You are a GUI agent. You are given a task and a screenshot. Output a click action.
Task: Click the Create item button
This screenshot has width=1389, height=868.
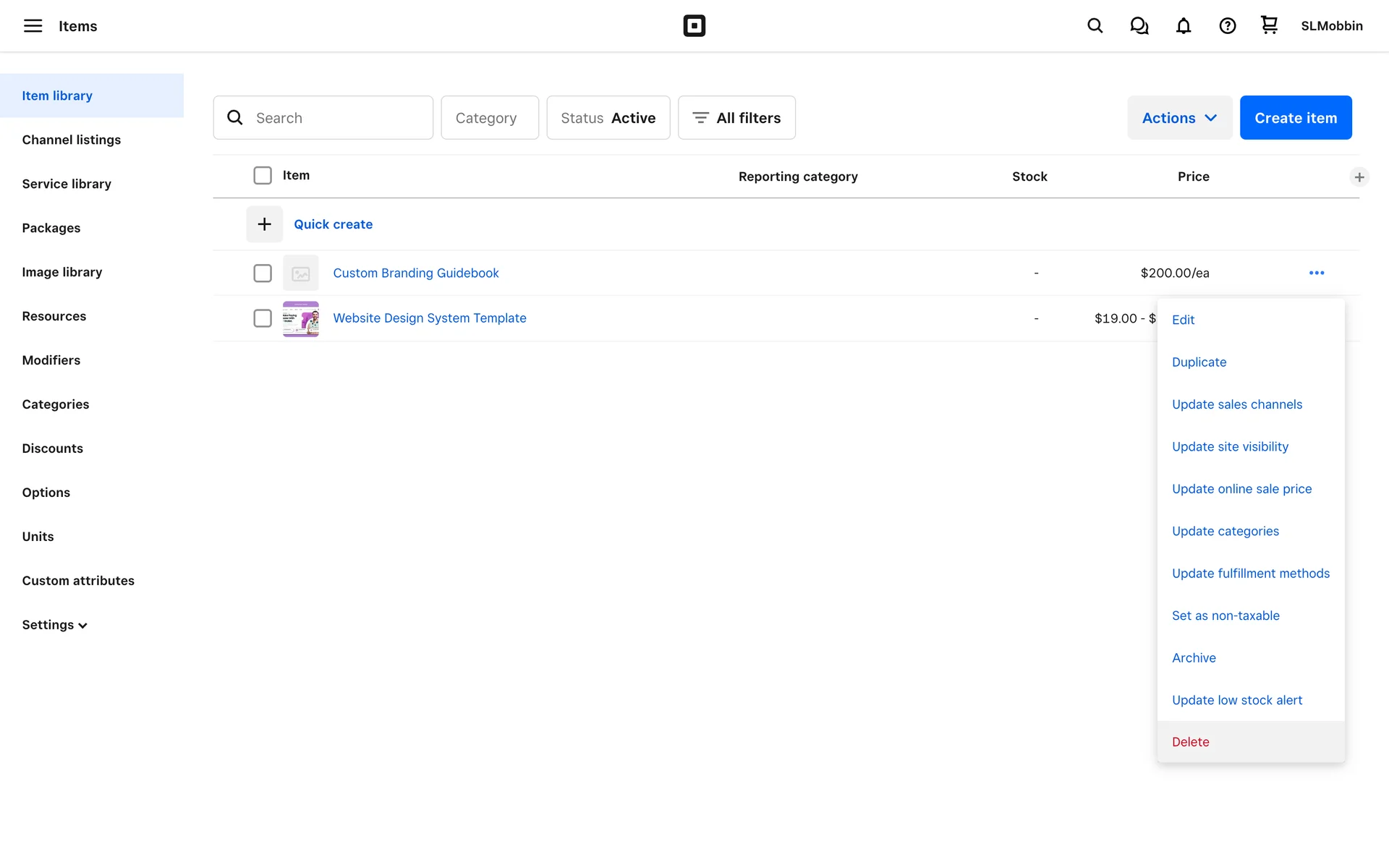[x=1295, y=118]
